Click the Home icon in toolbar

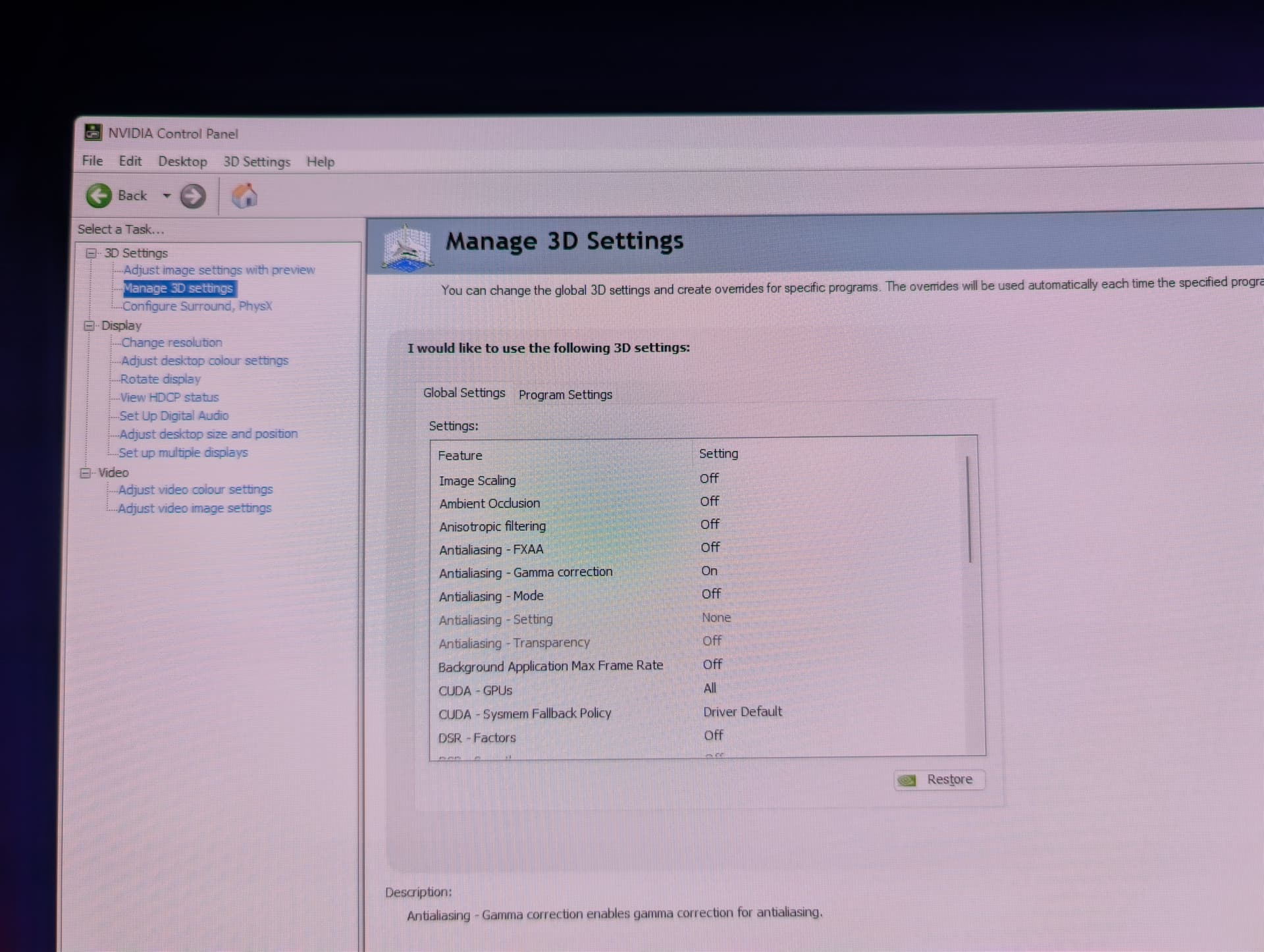tap(244, 196)
